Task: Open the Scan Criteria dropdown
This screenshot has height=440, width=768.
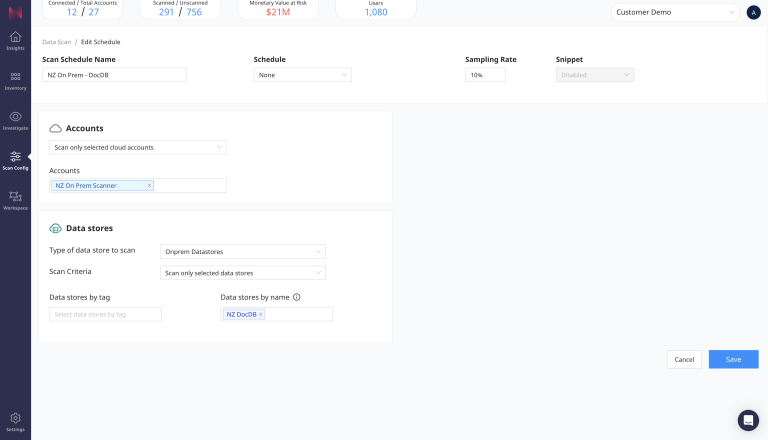Action: 243,273
